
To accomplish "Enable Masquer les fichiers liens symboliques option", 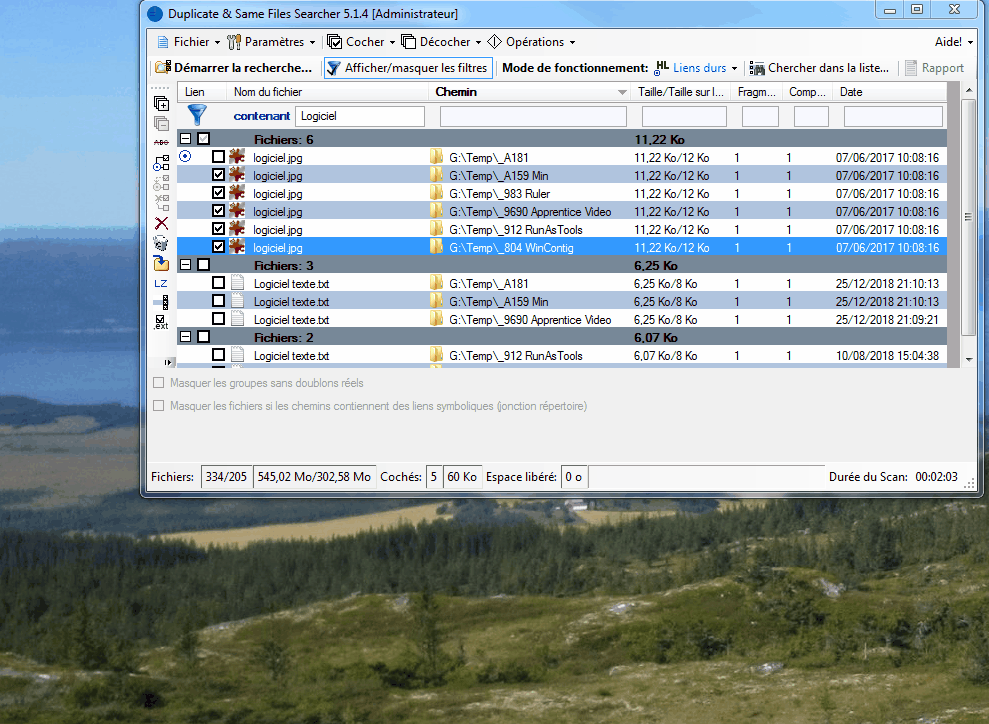I will pos(159,406).
